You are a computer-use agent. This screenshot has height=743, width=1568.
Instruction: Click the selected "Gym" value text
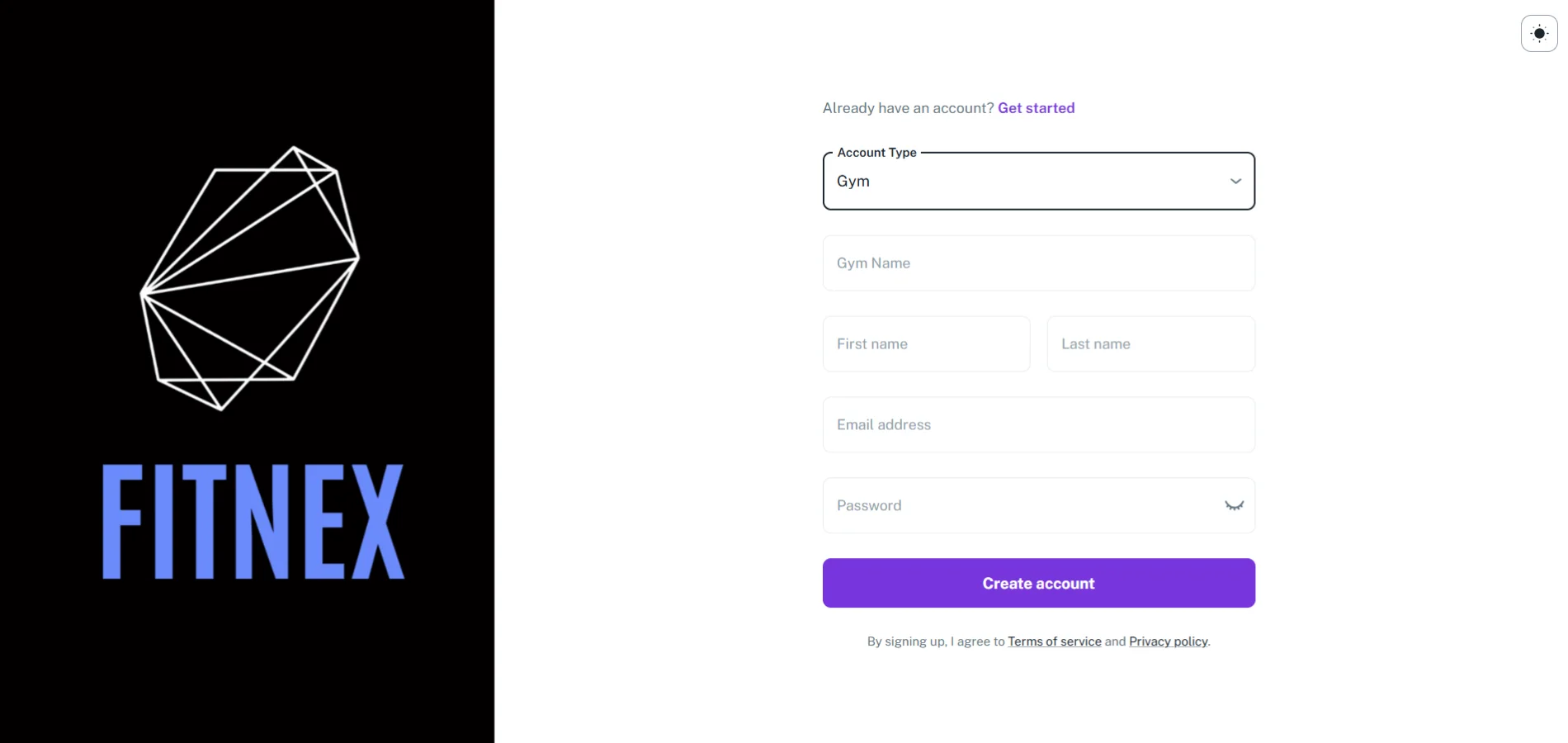(x=853, y=182)
